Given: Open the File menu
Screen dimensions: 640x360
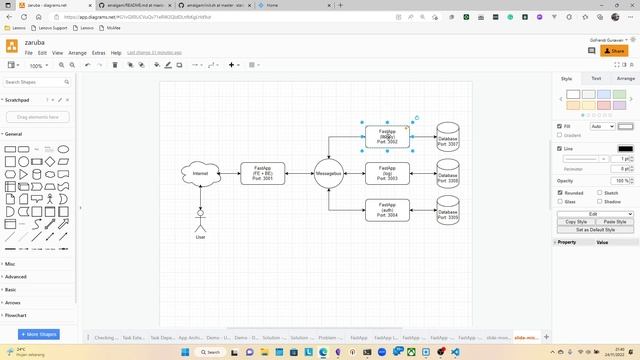Looking at the screenshot, I should tap(29, 53).
